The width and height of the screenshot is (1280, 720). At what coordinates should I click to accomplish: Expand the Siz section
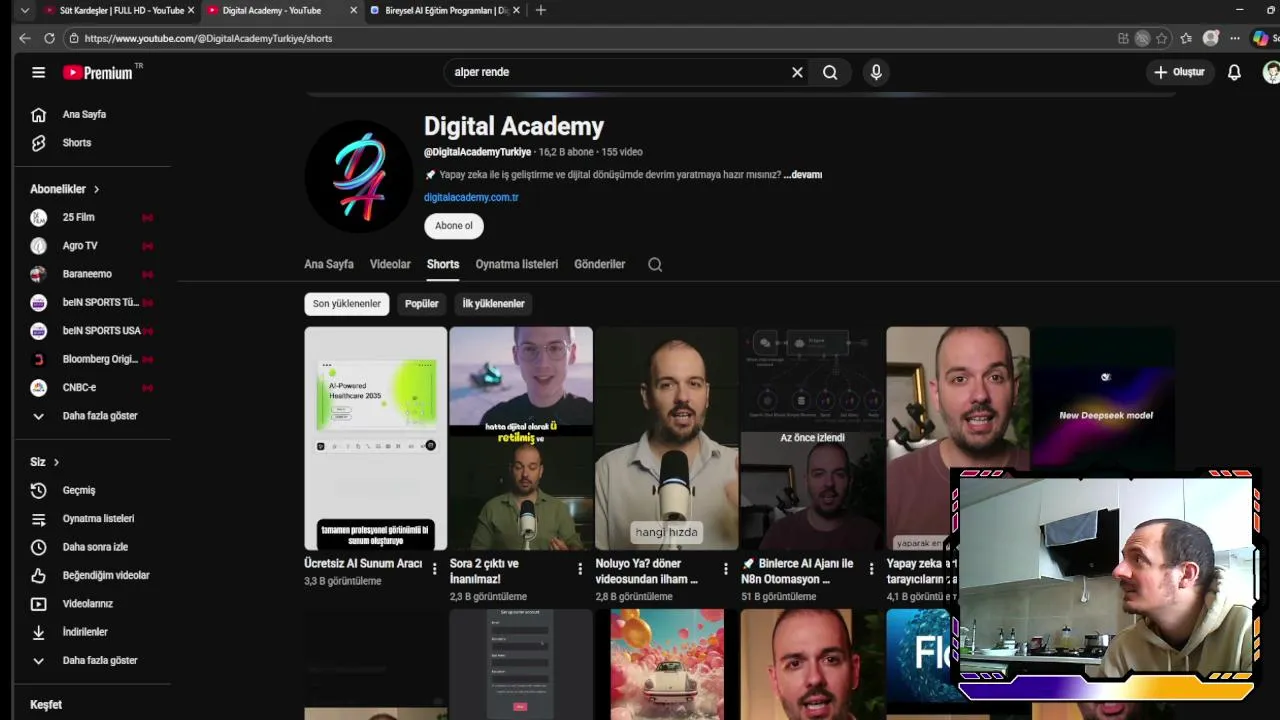click(x=45, y=462)
